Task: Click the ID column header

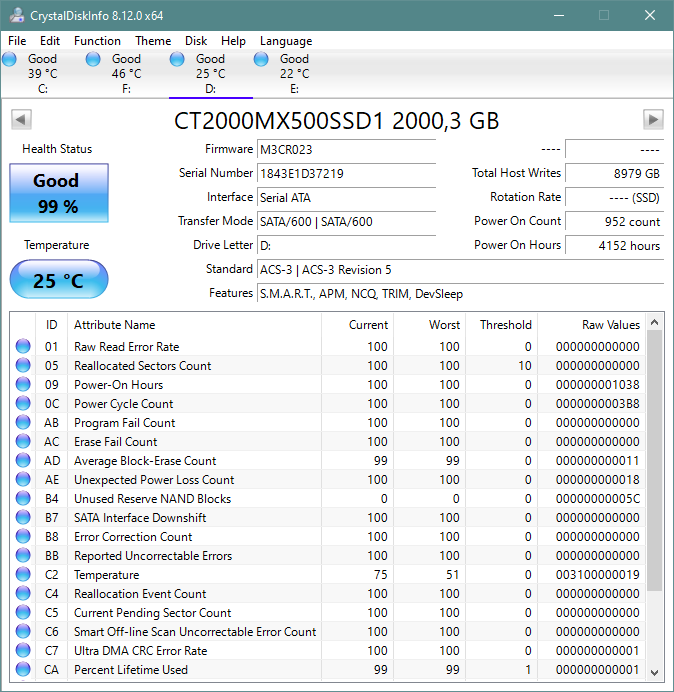Action: [52, 325]
